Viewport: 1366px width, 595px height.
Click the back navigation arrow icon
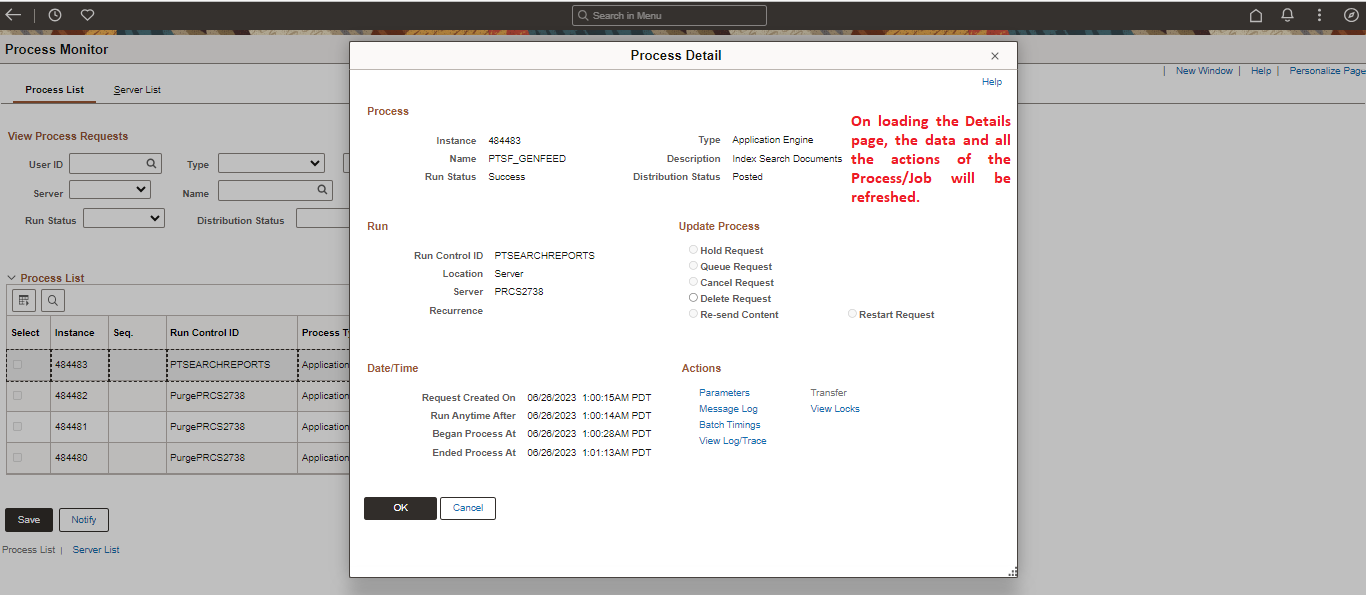tap(14, 14)
